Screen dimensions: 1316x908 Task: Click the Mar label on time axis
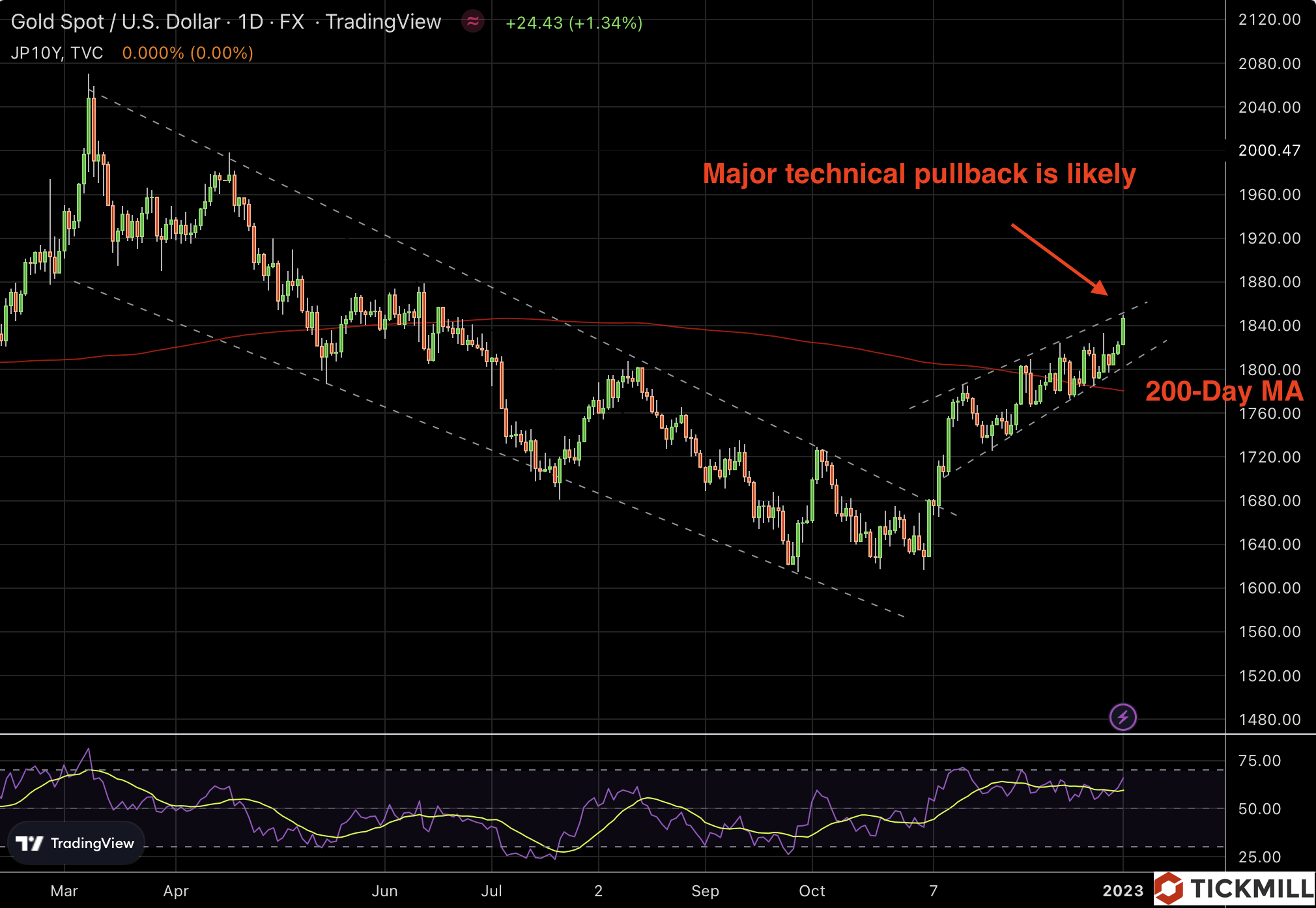(64, 890)
